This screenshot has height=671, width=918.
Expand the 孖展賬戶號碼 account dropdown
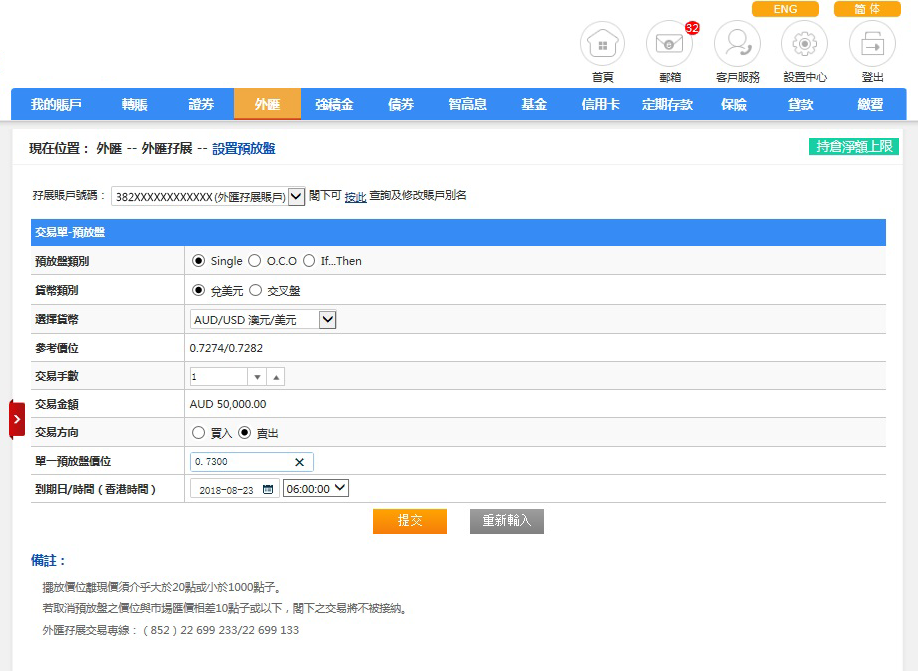[x=296, y=197]
